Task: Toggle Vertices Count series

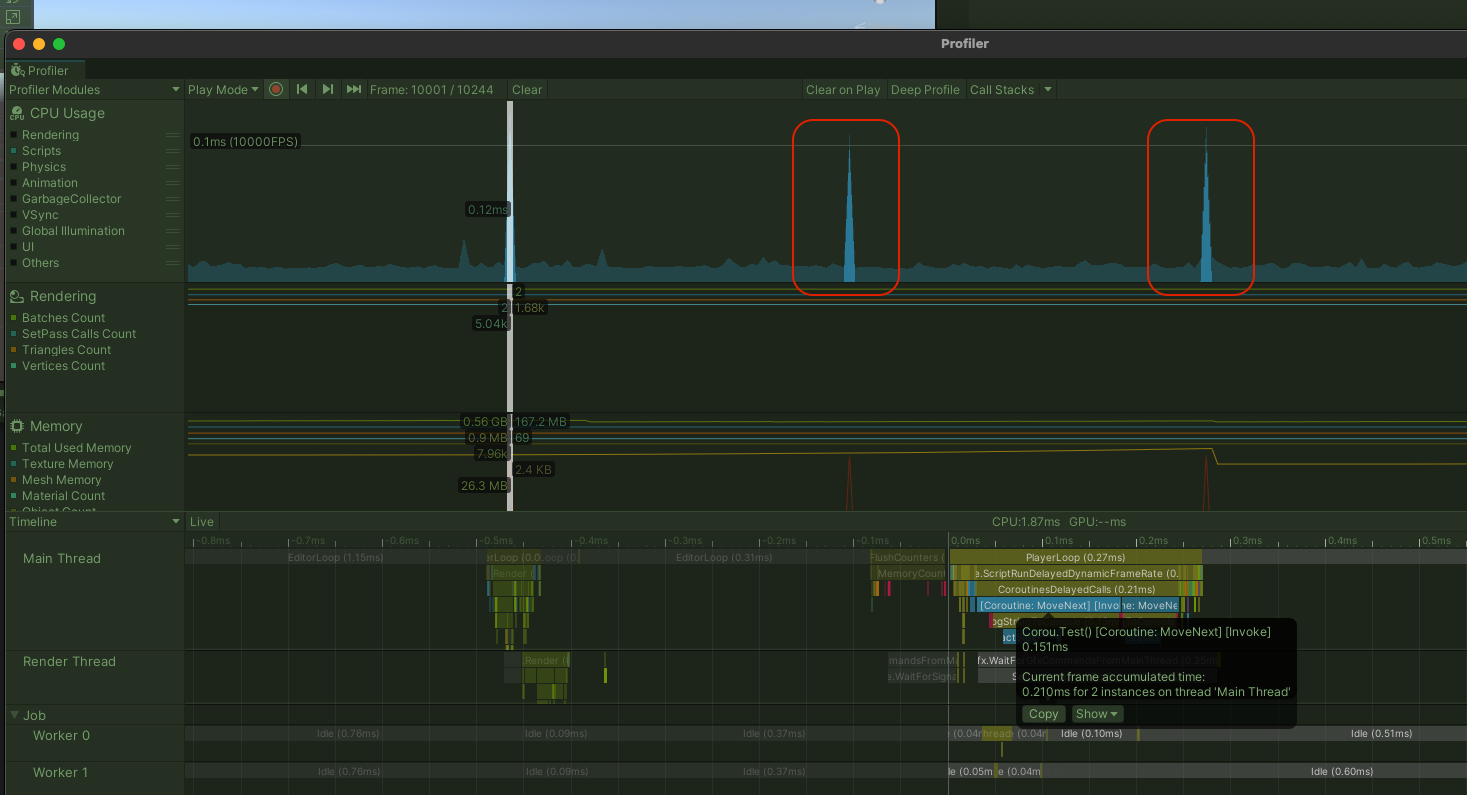Action: [x=14, y=366]
